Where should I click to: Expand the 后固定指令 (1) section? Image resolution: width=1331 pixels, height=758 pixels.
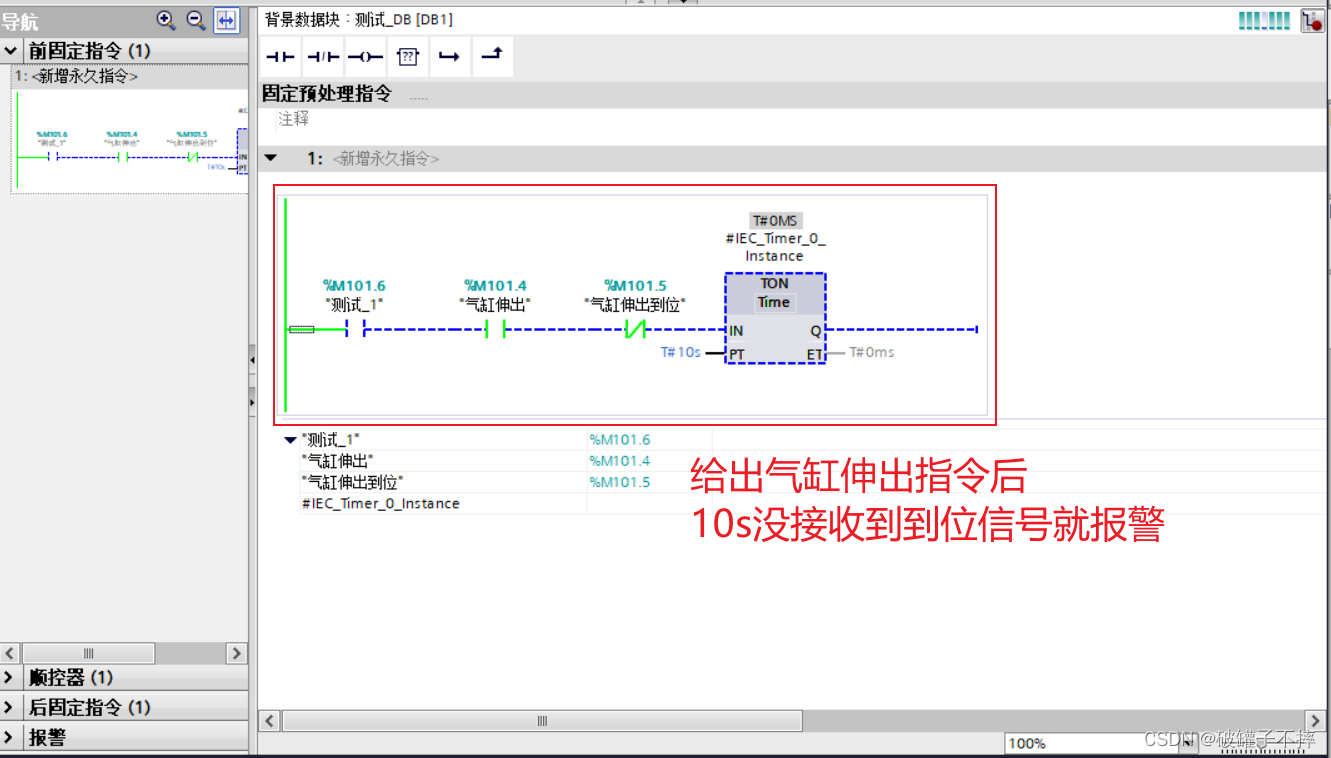tap(9, 707)
